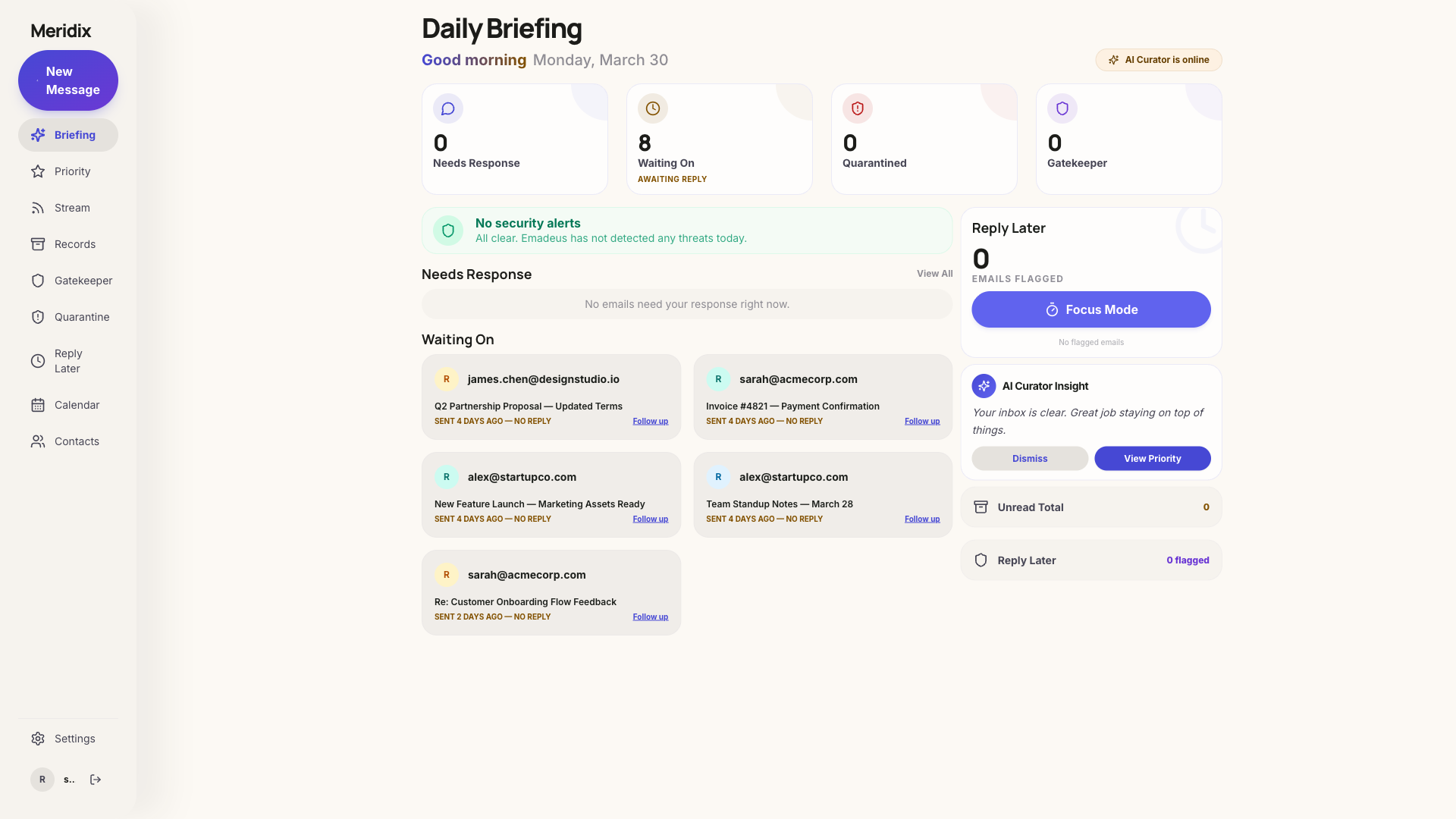Image resolution: width=1456 pixels, height=819 pixels.
Task: Start Focus Mode
Action: tap(1091, 309)
